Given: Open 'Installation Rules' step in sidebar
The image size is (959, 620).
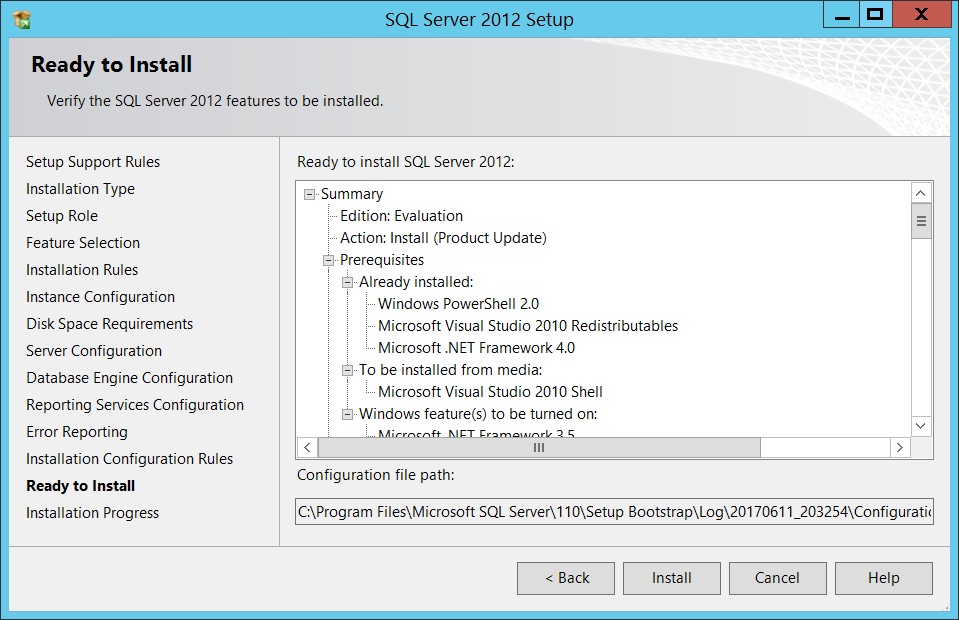Looking at the screenshot, I should tap(82, 270).
